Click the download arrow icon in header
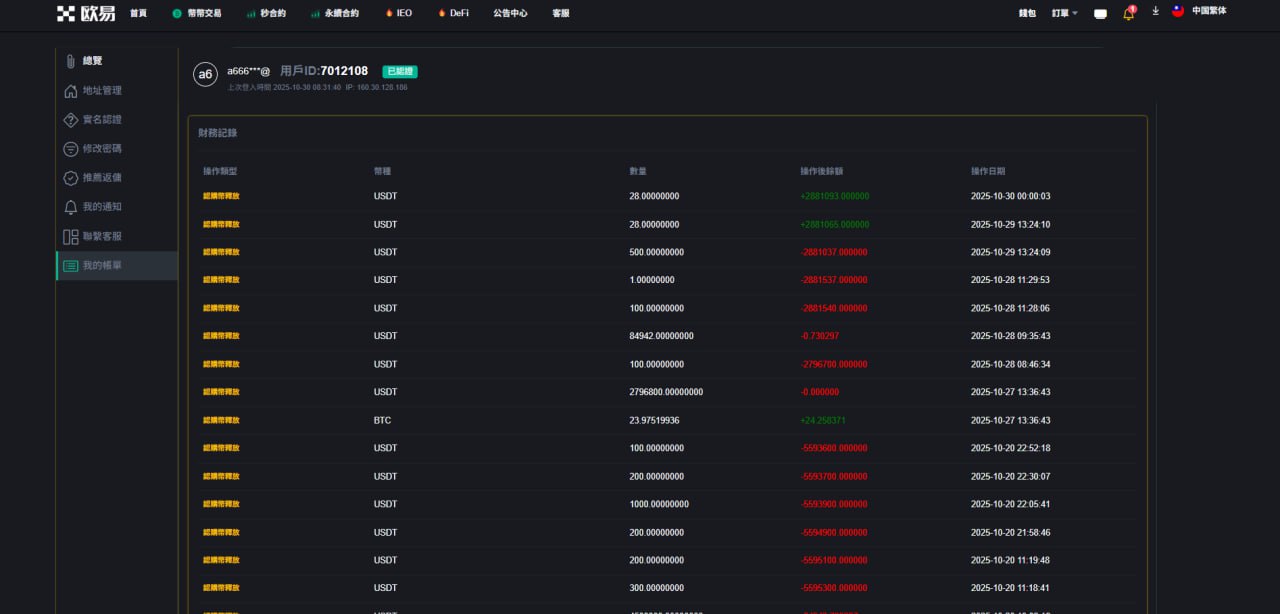This screenshot has width=1280, height=614. [1155, 11]
